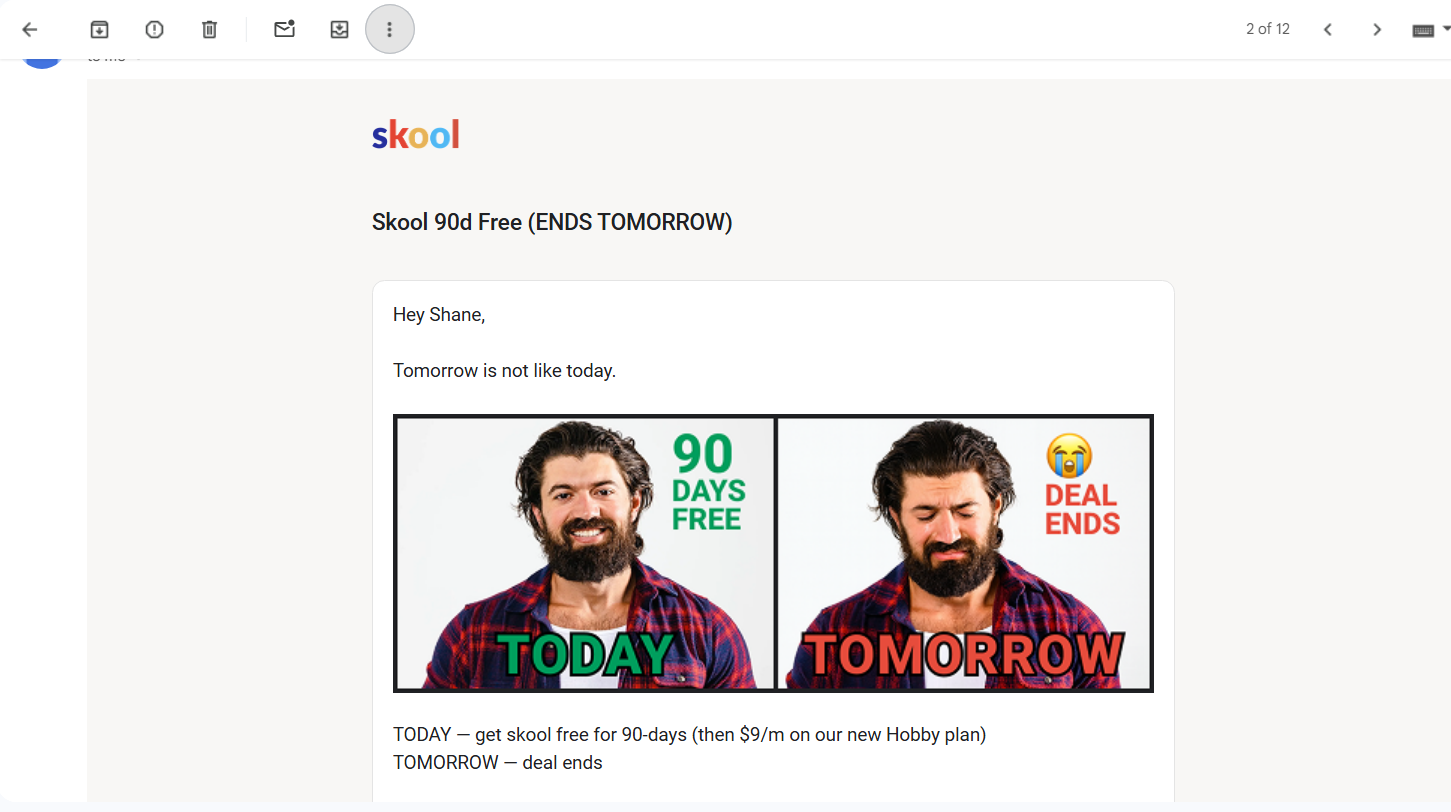Click the "Skool 90d Free (ENDS TOMORROW)" heading
The width and height of the screenshot is (1451, 812).
click(552, 222)
